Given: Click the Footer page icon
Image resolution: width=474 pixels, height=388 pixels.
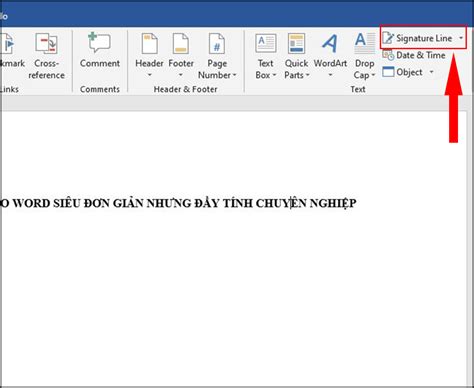Looking at the screenshot, I should [x=181, y=43].
